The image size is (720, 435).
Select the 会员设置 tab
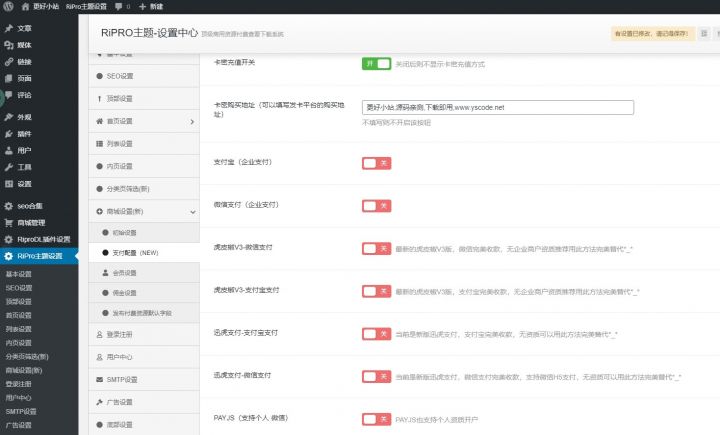pyautogui.click(x=125, y=272)
